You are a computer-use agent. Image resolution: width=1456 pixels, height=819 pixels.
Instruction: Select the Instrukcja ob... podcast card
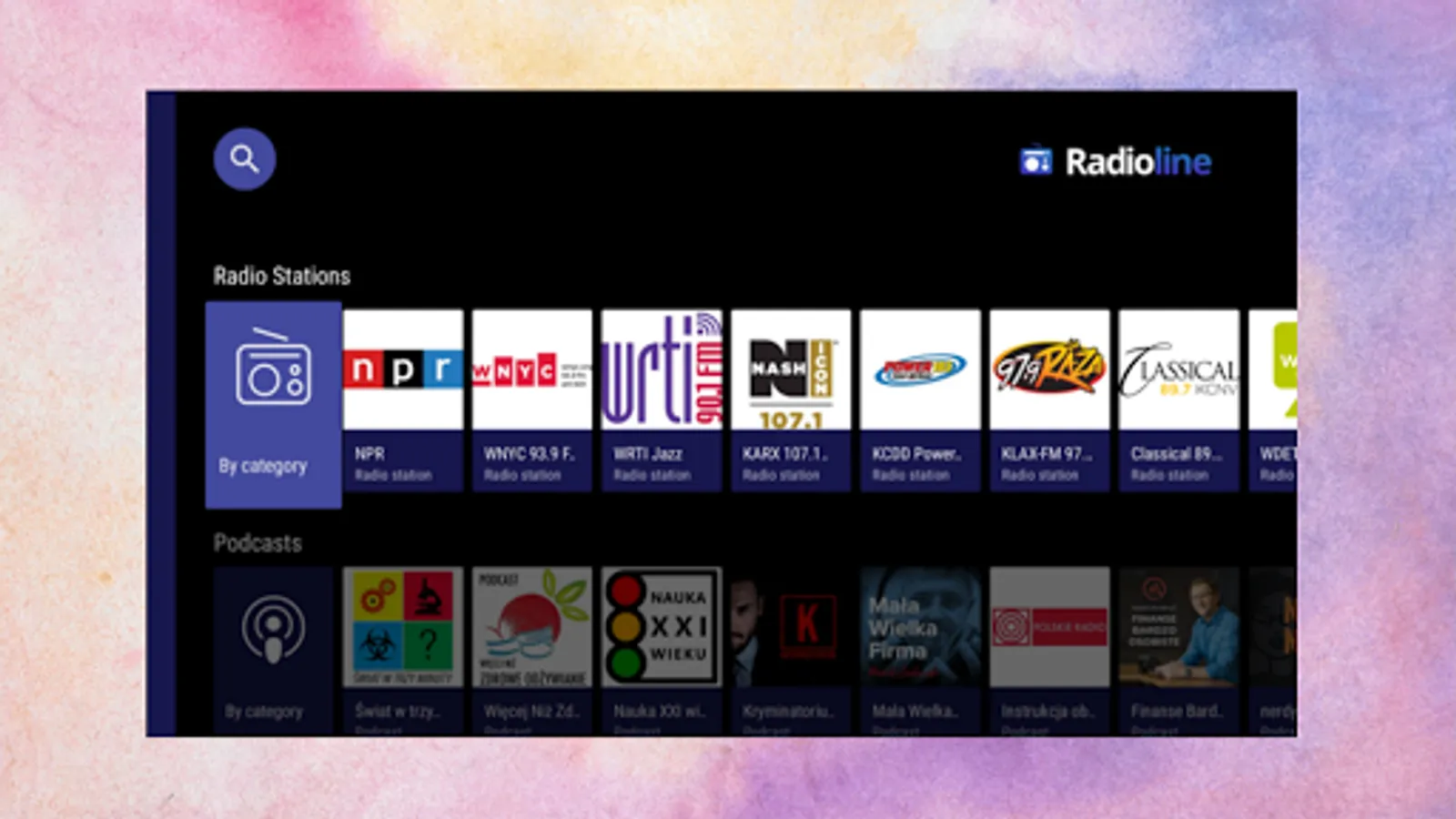1049,651
